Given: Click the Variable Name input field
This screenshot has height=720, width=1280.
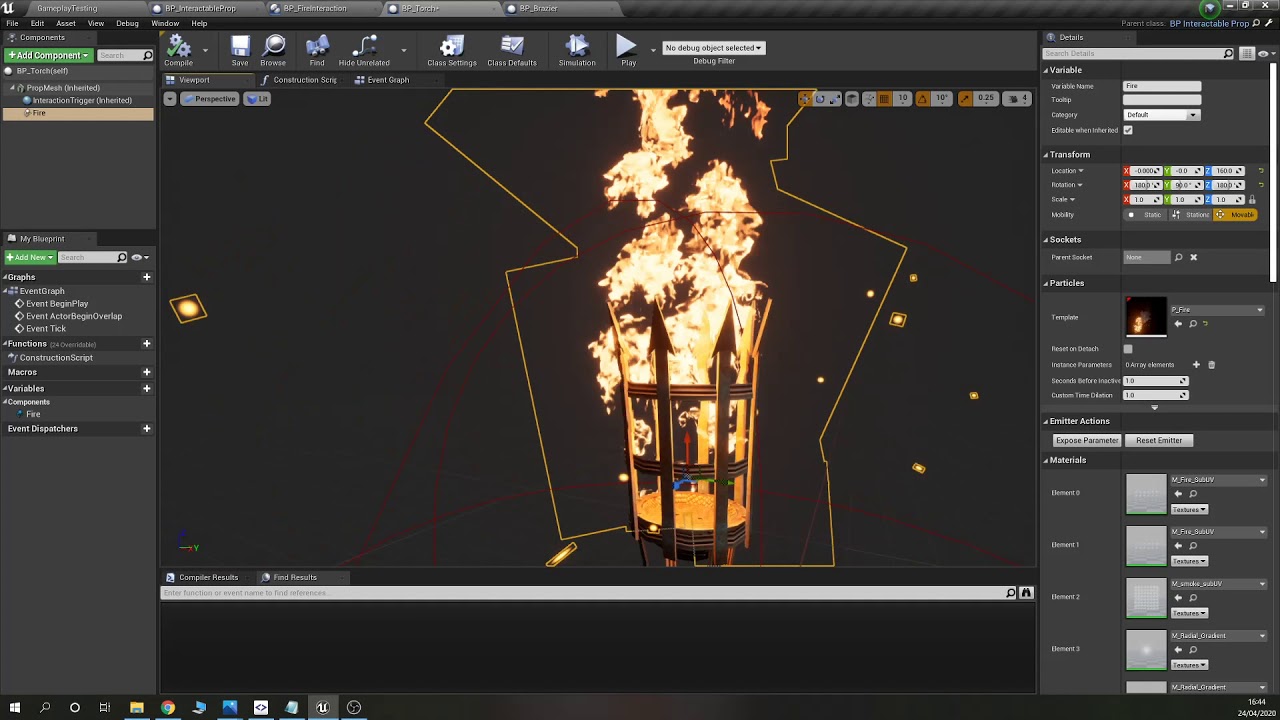Looking at the screenshot, I should coord(1162,86).
